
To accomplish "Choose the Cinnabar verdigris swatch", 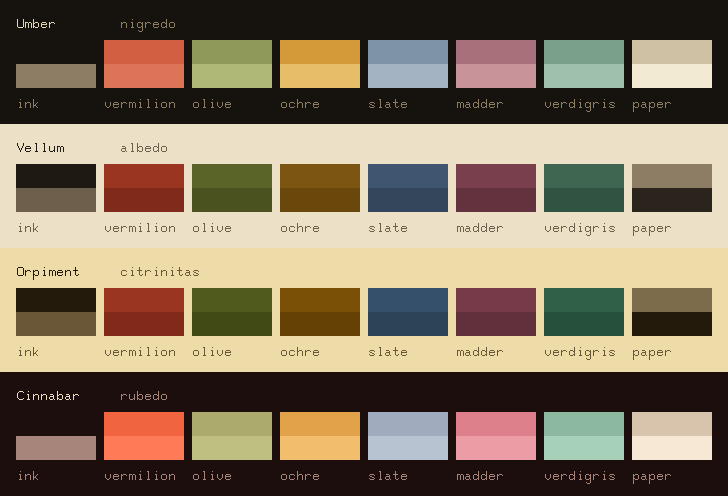I will point(584,436).
